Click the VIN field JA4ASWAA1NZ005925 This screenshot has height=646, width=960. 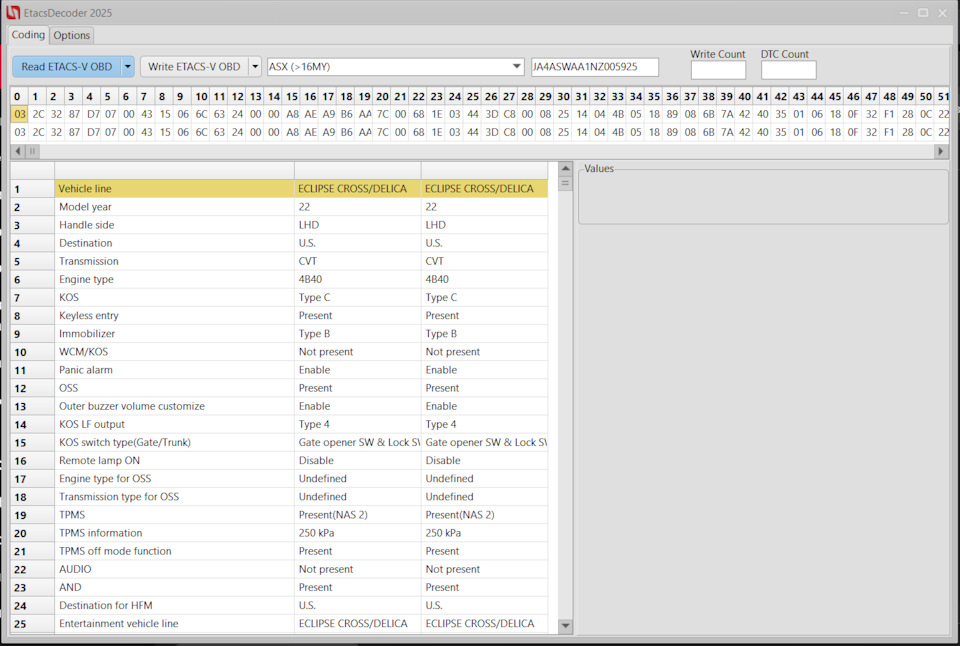(x=594, y=66)
